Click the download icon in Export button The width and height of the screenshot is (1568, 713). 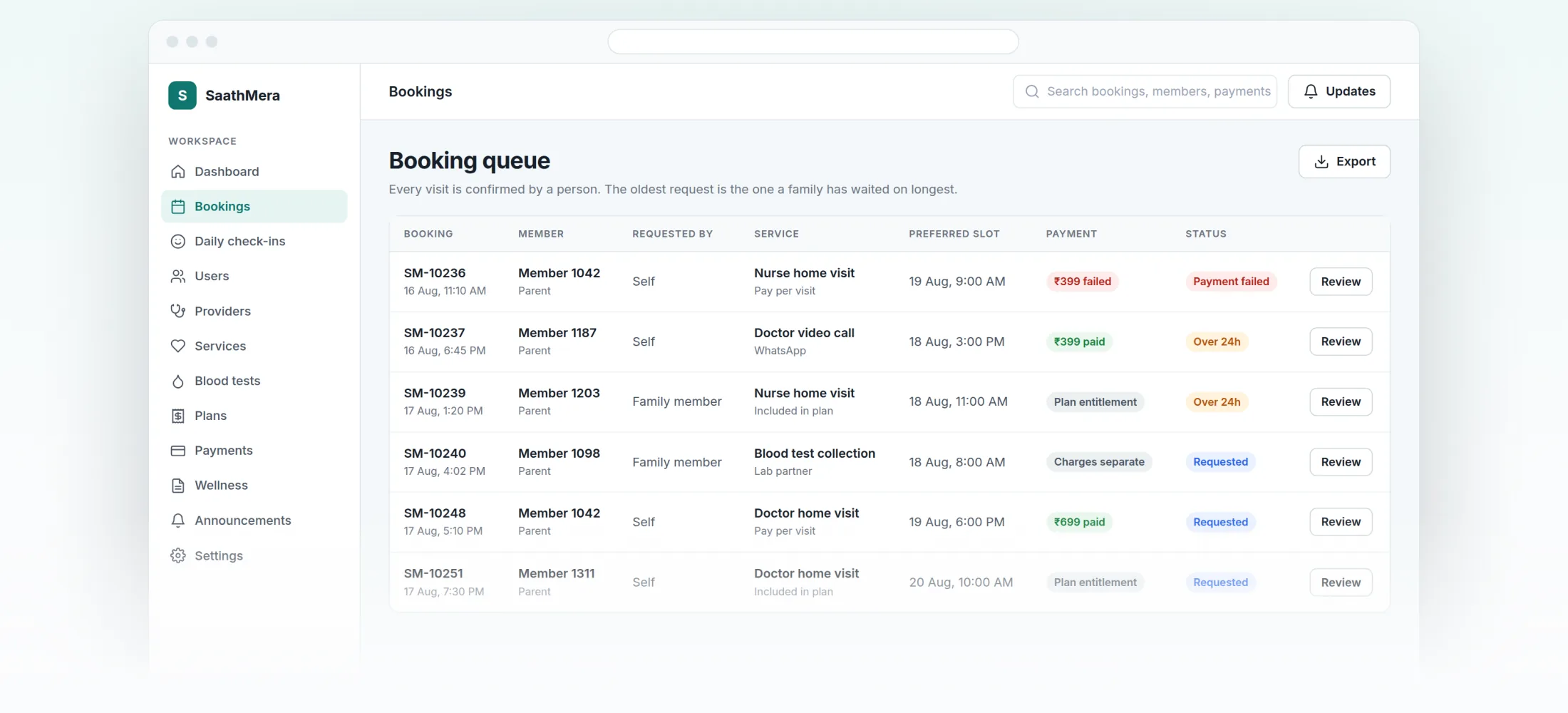(1321, 162)
